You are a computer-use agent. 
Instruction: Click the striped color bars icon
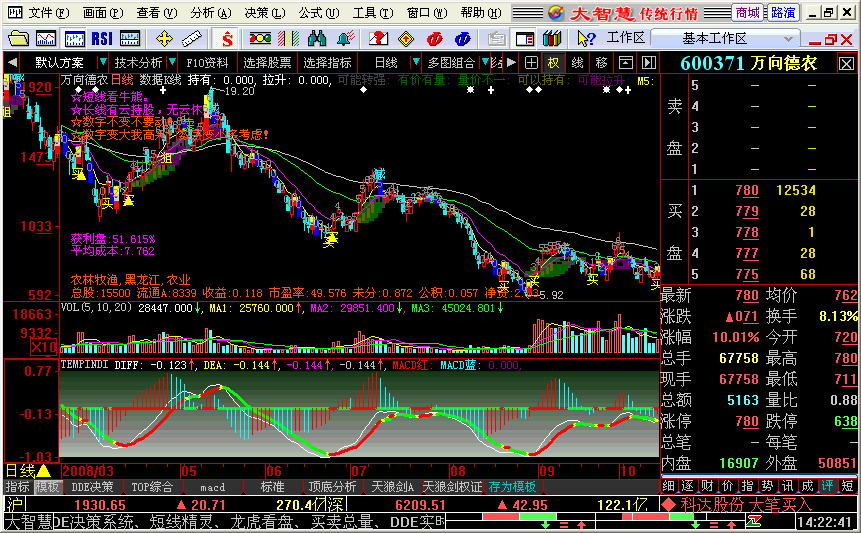coord(288,38)
